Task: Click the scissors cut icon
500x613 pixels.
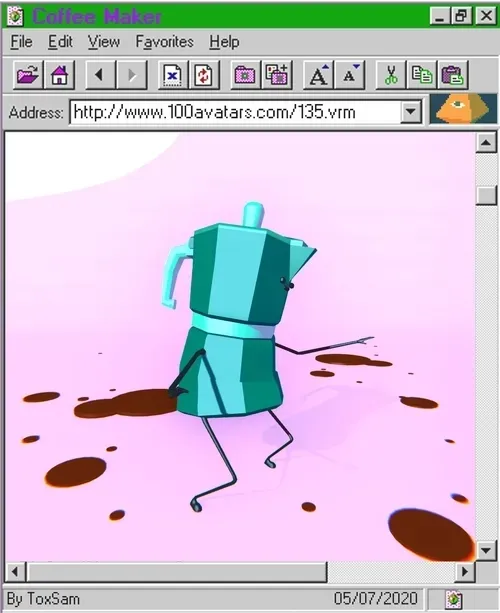Action: tap(391, 75)
